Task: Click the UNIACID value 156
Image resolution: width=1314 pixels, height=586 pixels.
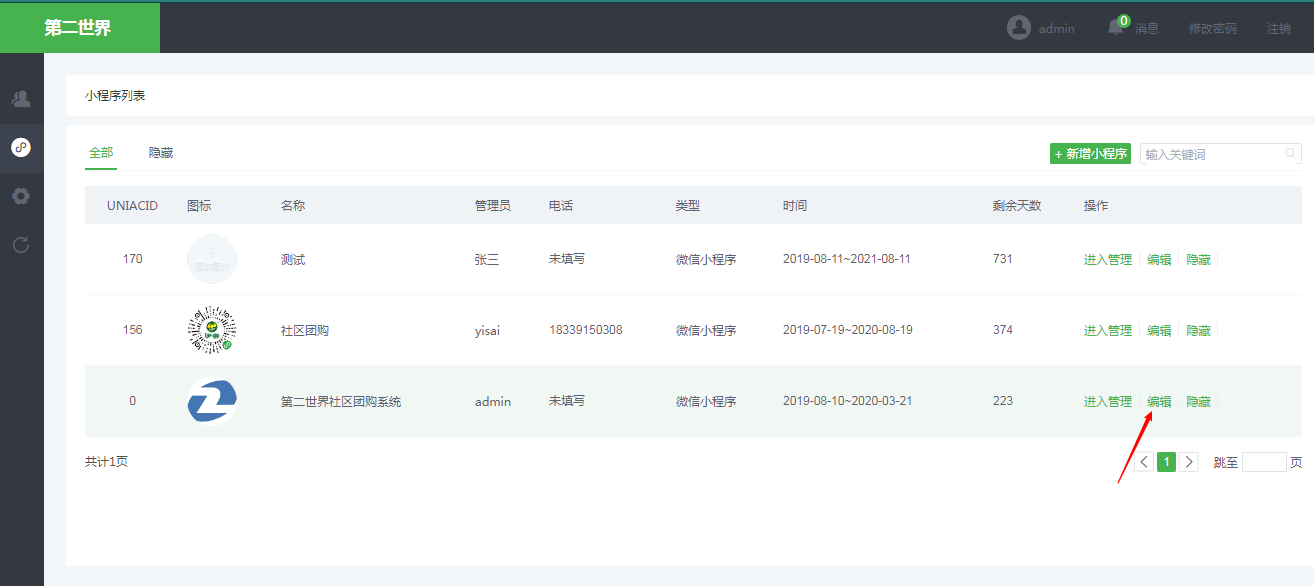Action: [133, 330]
